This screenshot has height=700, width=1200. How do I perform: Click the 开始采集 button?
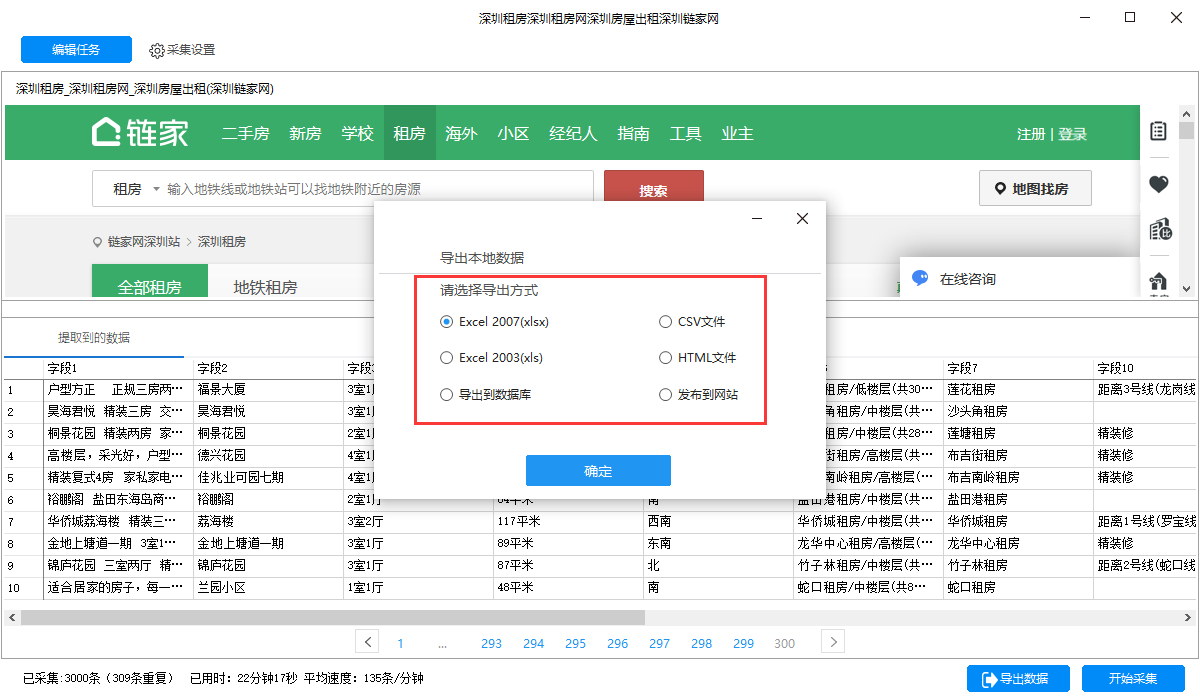[1133, 678]
